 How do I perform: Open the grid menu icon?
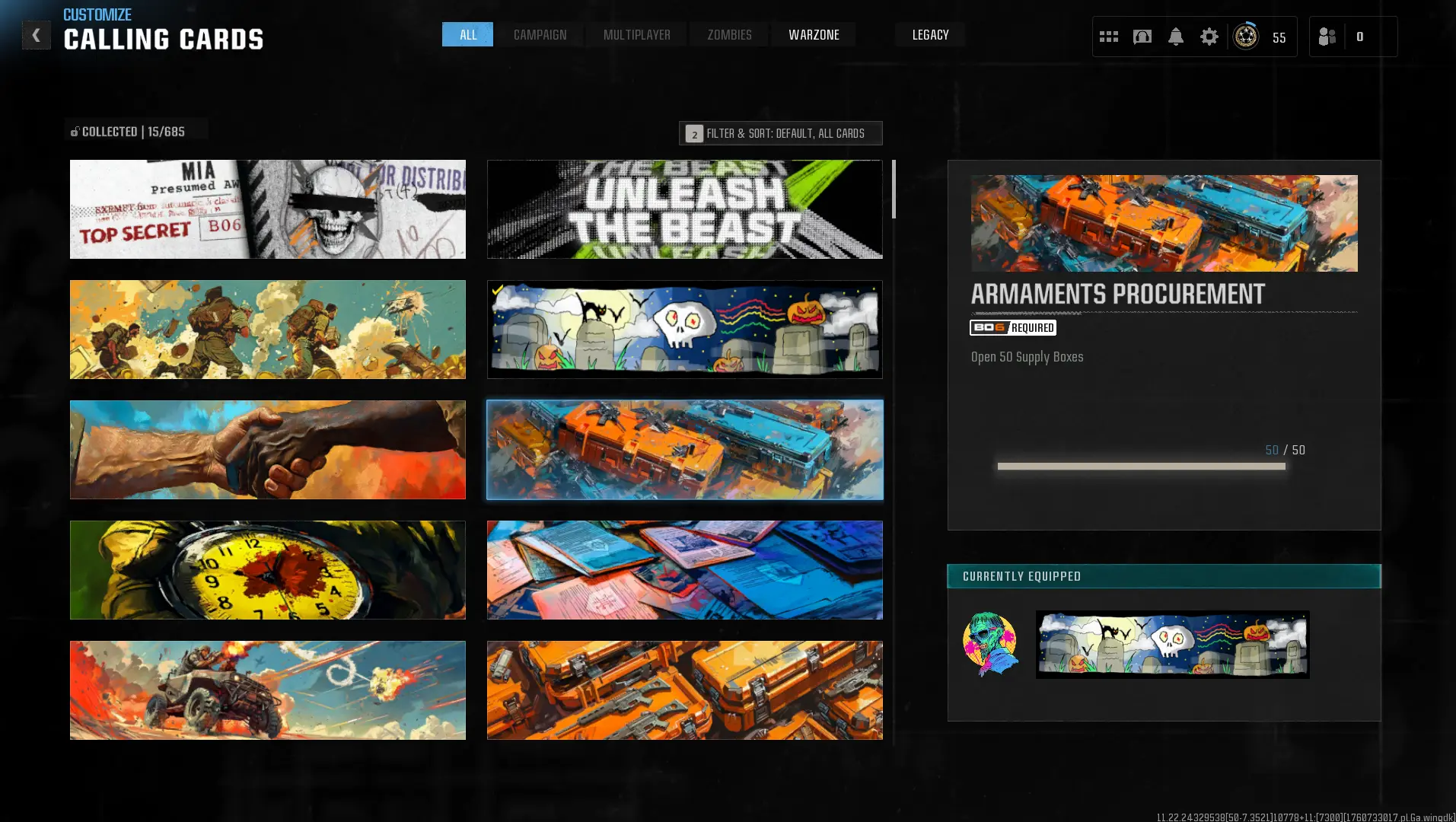(x=1108, y=37)
